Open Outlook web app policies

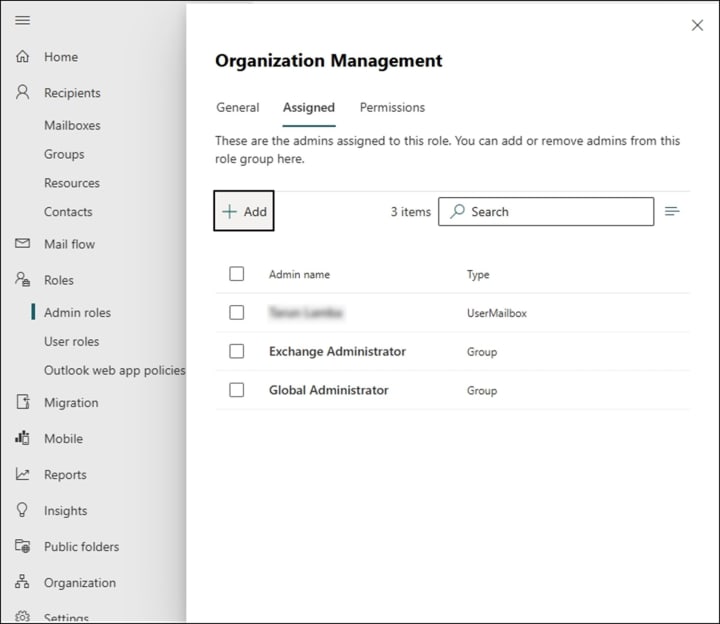pos(115,371)
